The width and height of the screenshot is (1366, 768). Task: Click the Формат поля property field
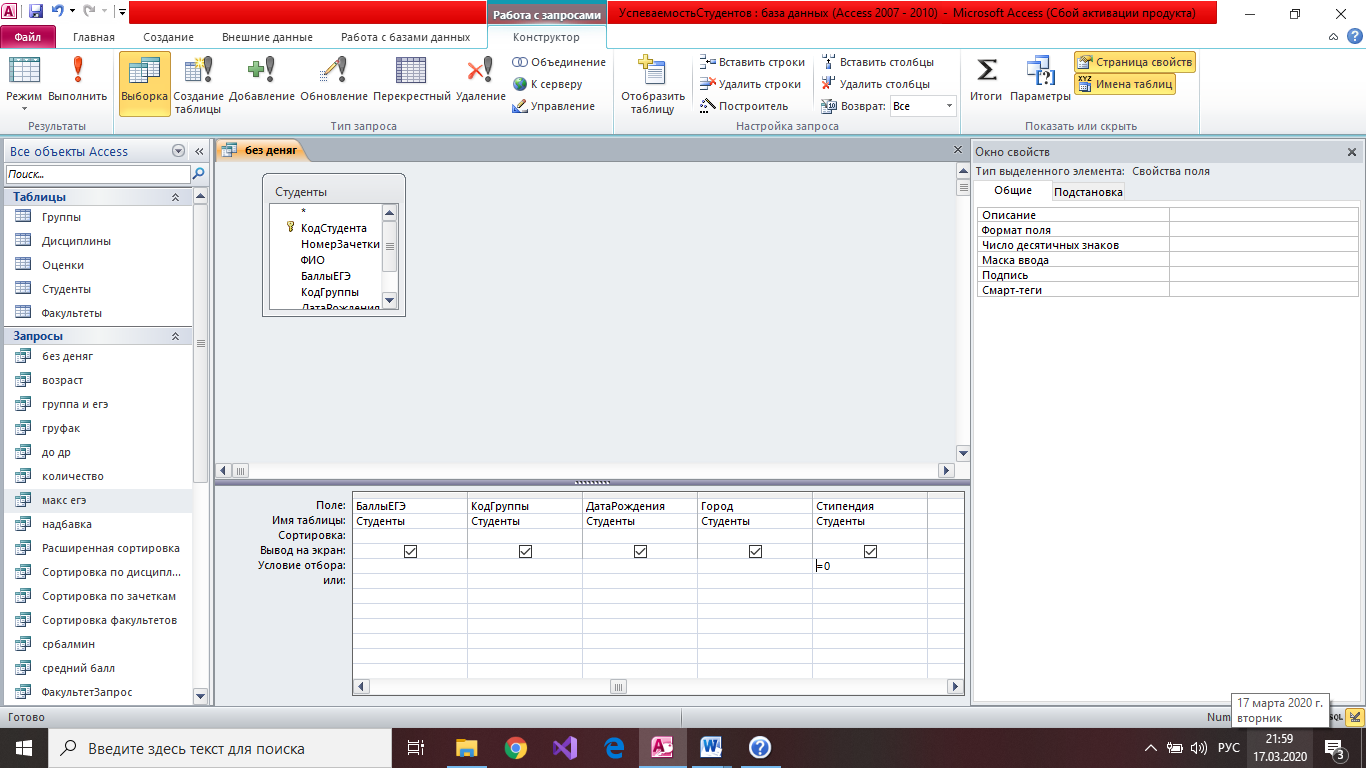click(x=1264, y=230)
